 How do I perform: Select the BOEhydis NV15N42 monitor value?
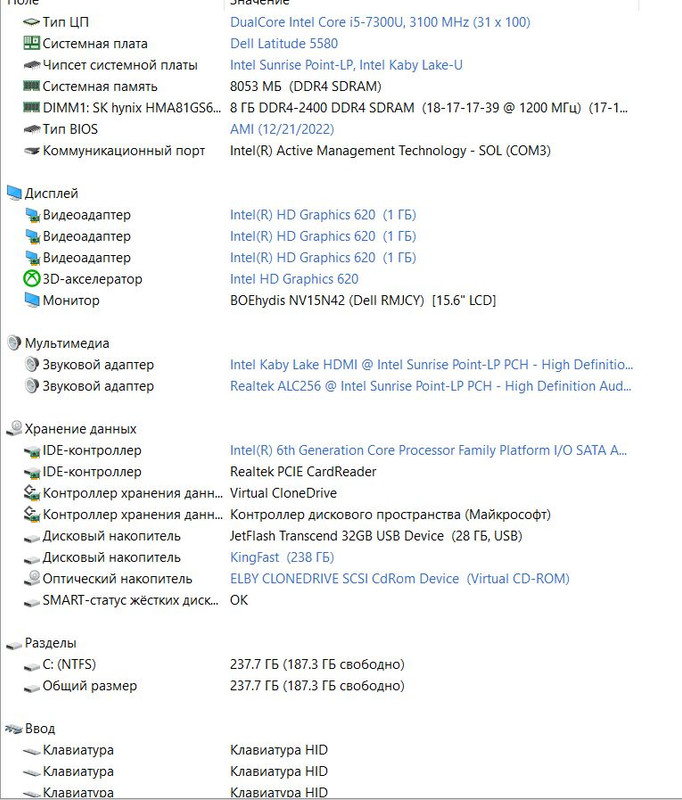pyautogui.click(x=363, y=300)
